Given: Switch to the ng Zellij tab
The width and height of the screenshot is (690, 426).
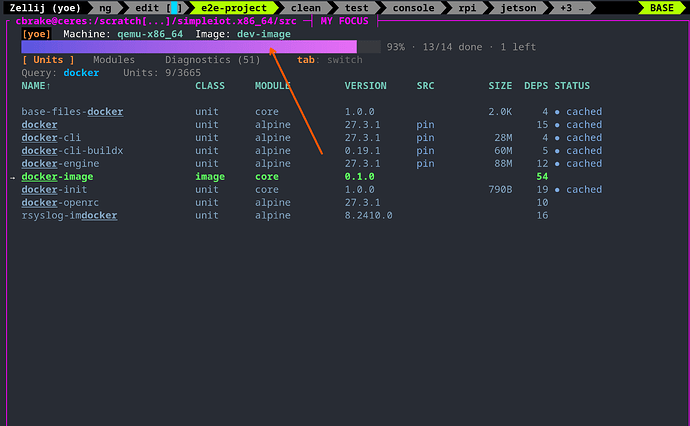Looking at the screenshot, I should click(105, 8).
